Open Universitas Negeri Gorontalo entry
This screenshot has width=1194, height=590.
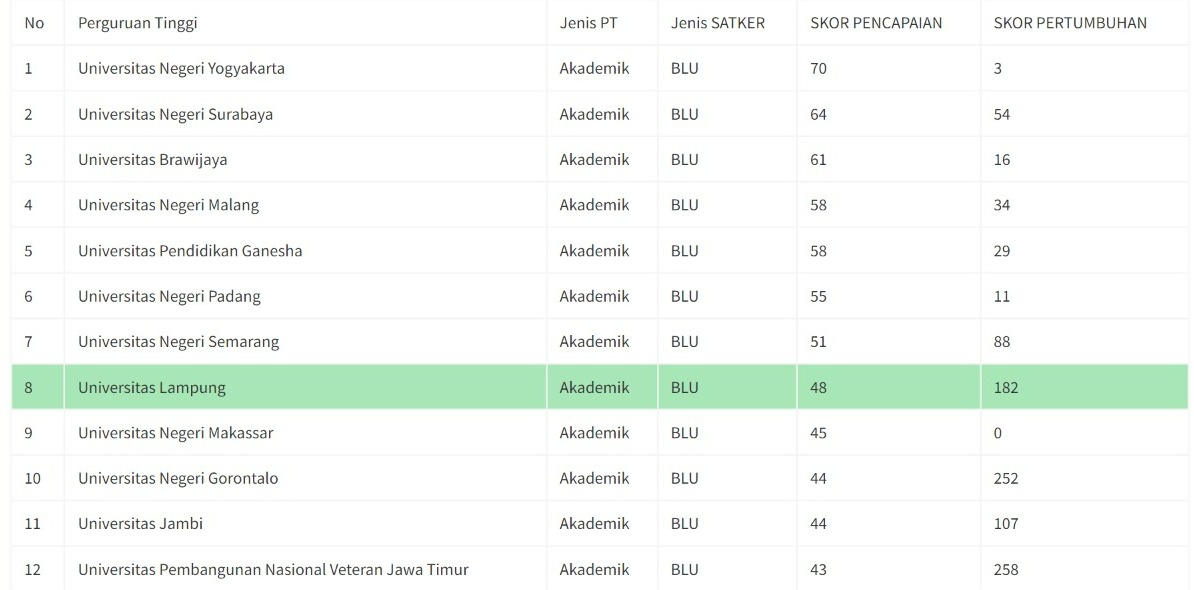click(x=178, y=479)
